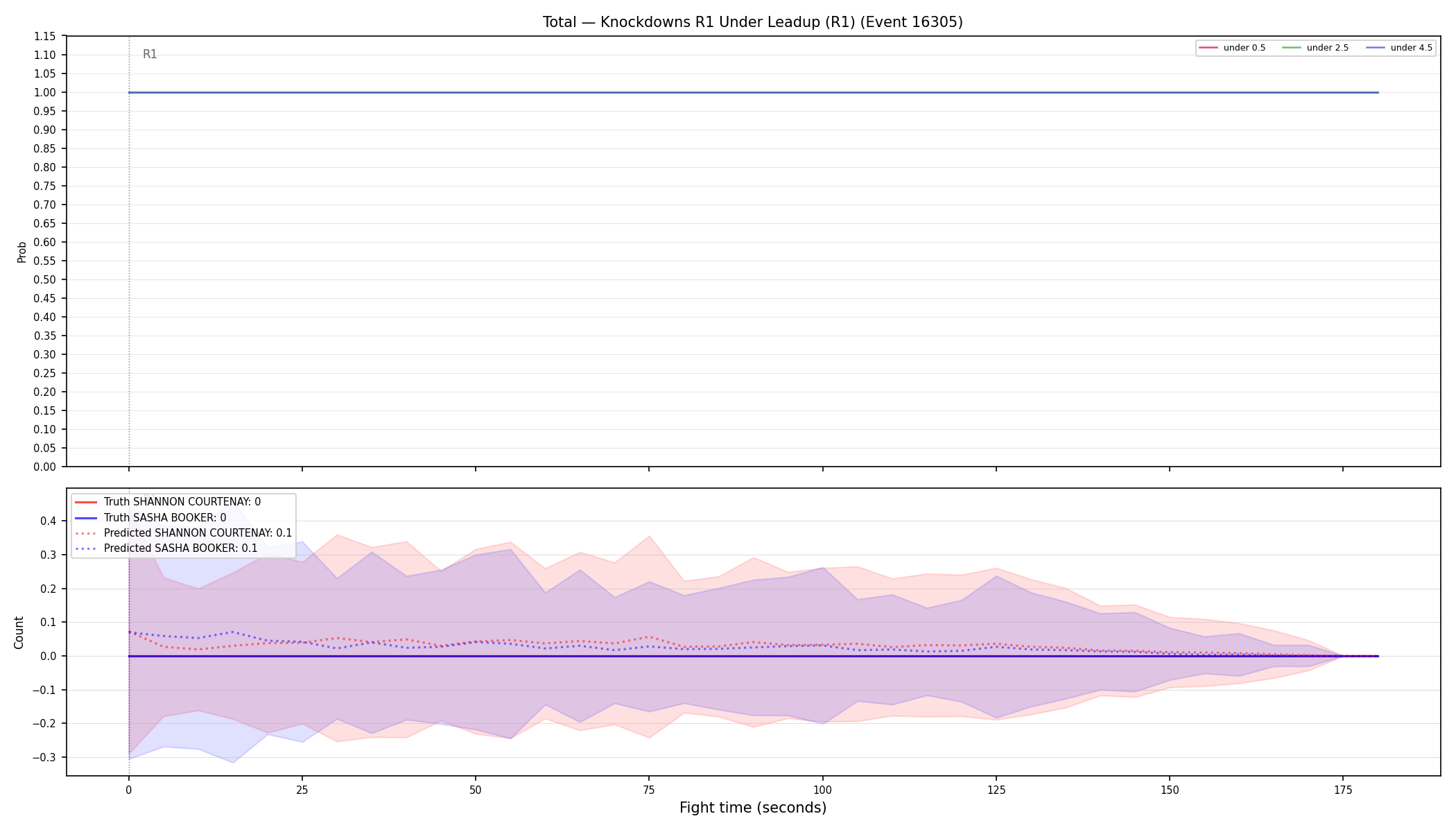The width and height of the screenshot is (1456, 832).
Task: Click 'Predicted SHANNON COURTENAY: 0.1' legend entry
Action: point(183,533)
